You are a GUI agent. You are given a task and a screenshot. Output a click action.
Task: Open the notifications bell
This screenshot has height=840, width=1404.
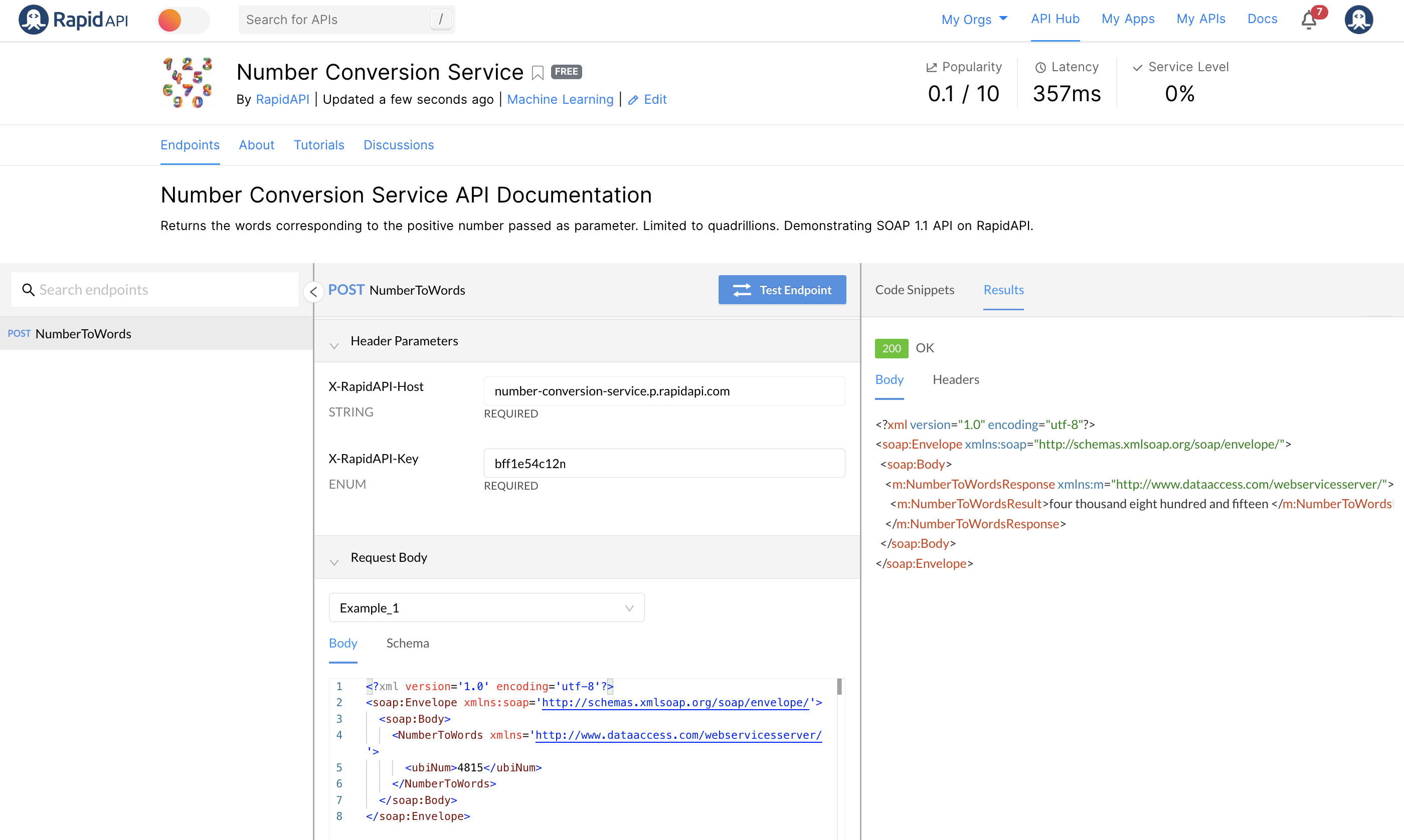click(x=1308, y=21)
